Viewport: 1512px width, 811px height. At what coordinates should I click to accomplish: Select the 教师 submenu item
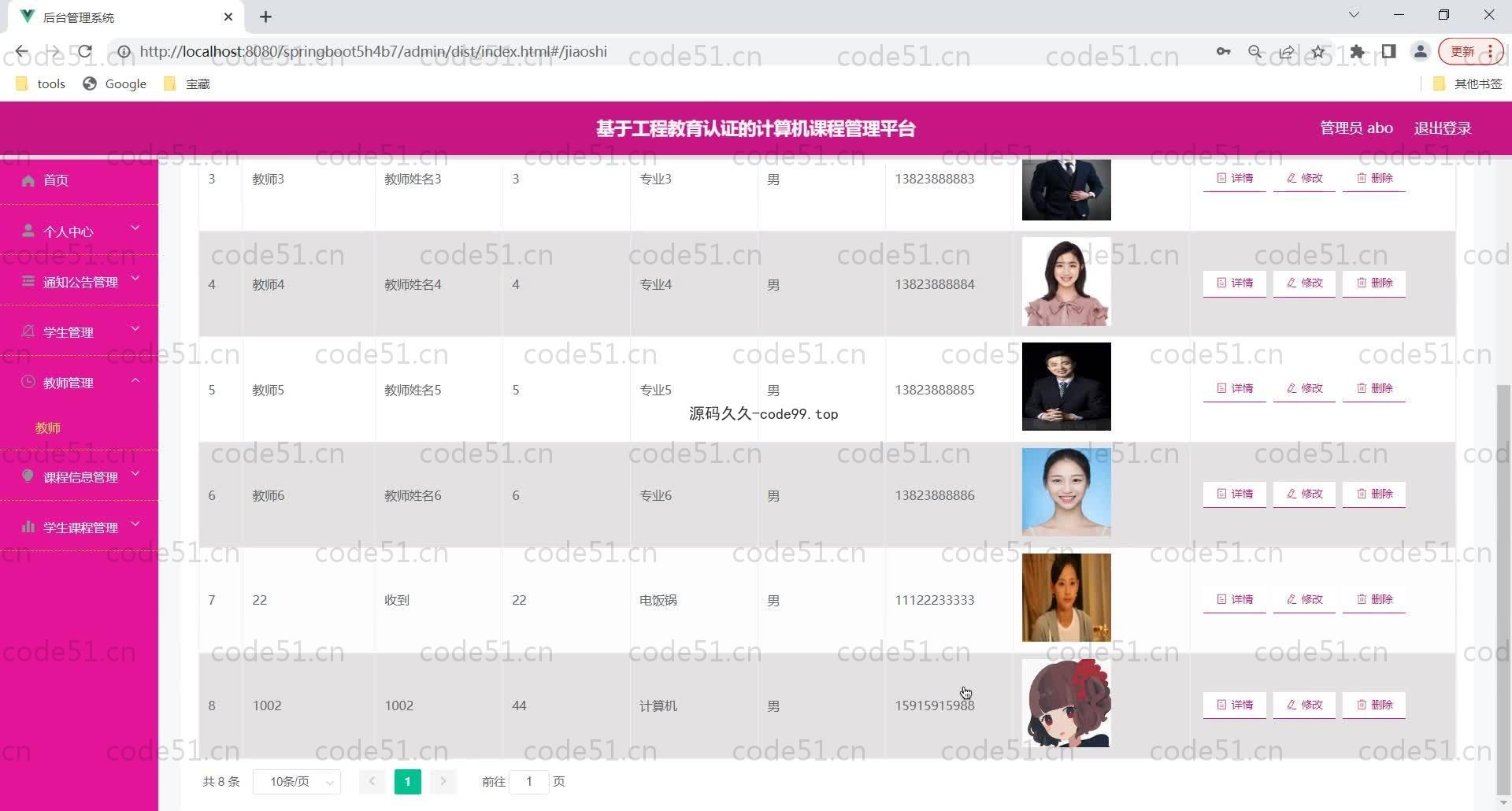pyautogui.click(x=48, y=428)
